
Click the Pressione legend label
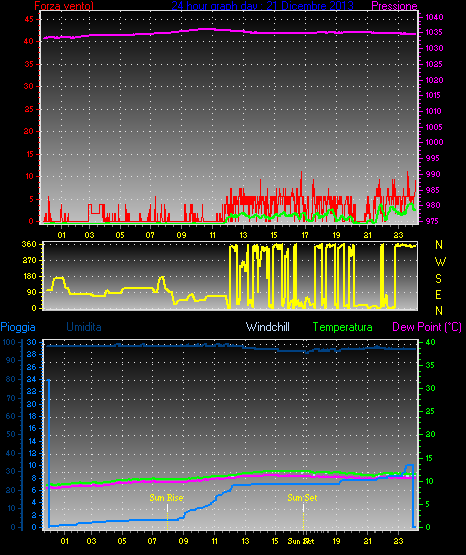point(394,6)
